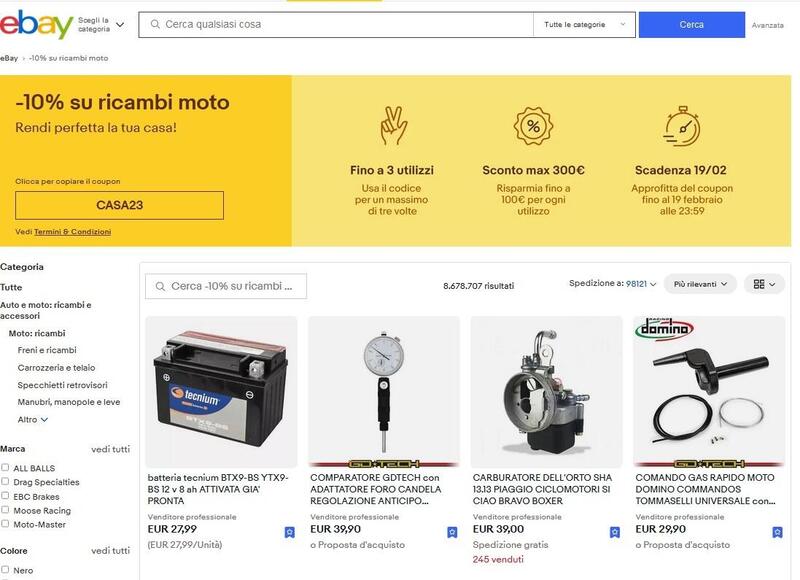The height and width of the screenshot is (580, 800).
Task: Copy the CASA23 coupon code
Action: click(x=119, y=205)
